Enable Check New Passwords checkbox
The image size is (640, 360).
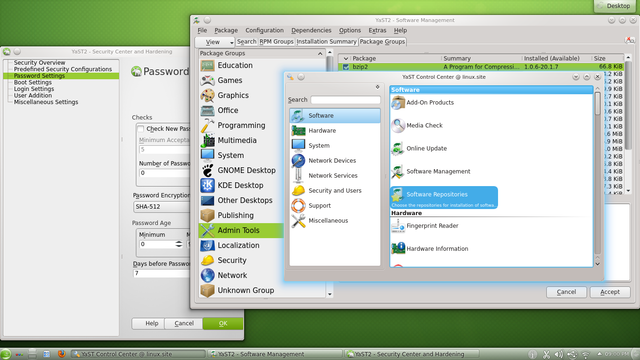[x=141, y=129]
